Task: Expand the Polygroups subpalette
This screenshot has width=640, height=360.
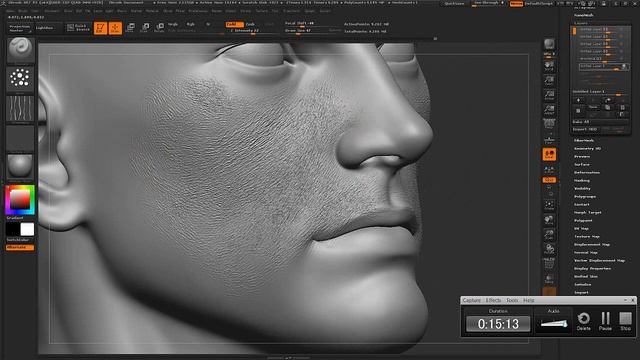Action: (585, 197)
